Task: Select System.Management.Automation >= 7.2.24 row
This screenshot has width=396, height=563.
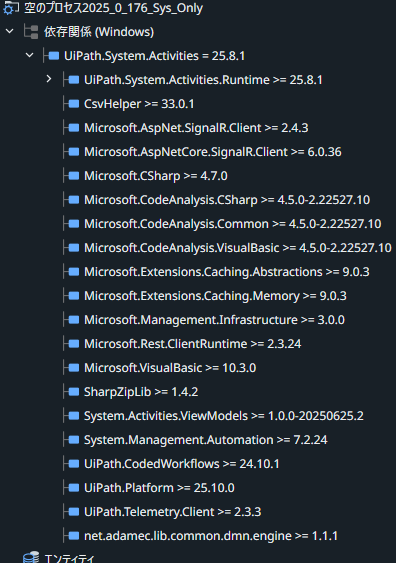Action: click(x=206, y=440)
